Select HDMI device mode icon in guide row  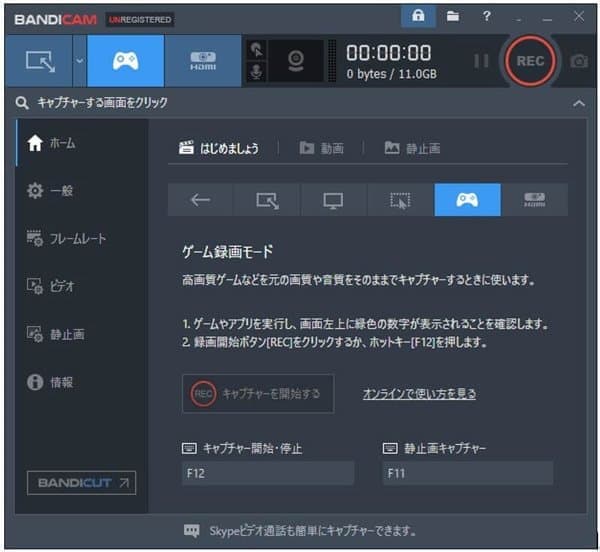coord(535,200)
